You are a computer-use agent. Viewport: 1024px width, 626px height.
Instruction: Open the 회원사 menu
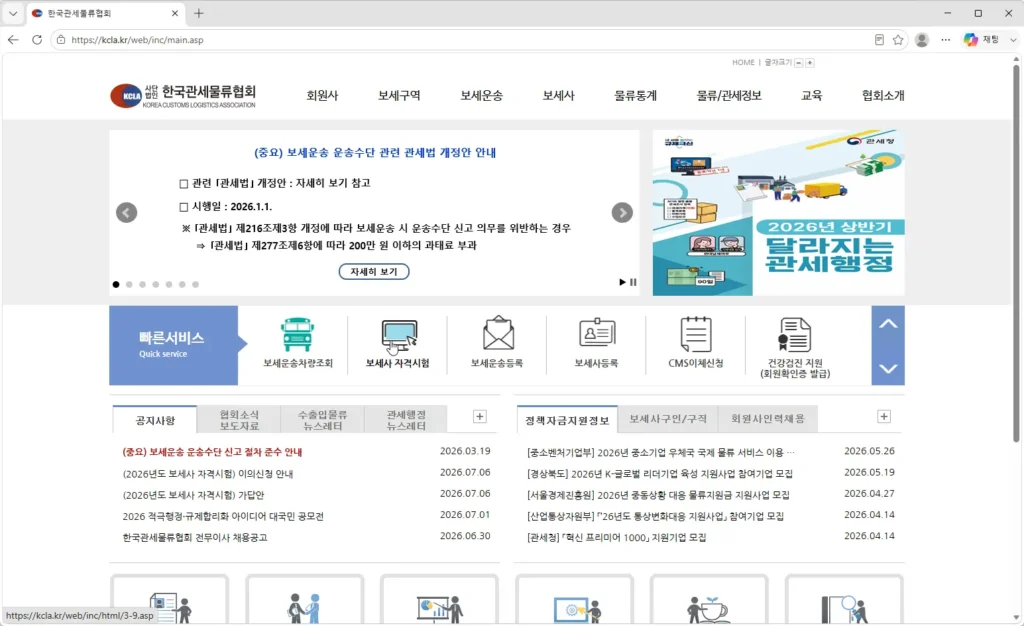click(322, 96)
